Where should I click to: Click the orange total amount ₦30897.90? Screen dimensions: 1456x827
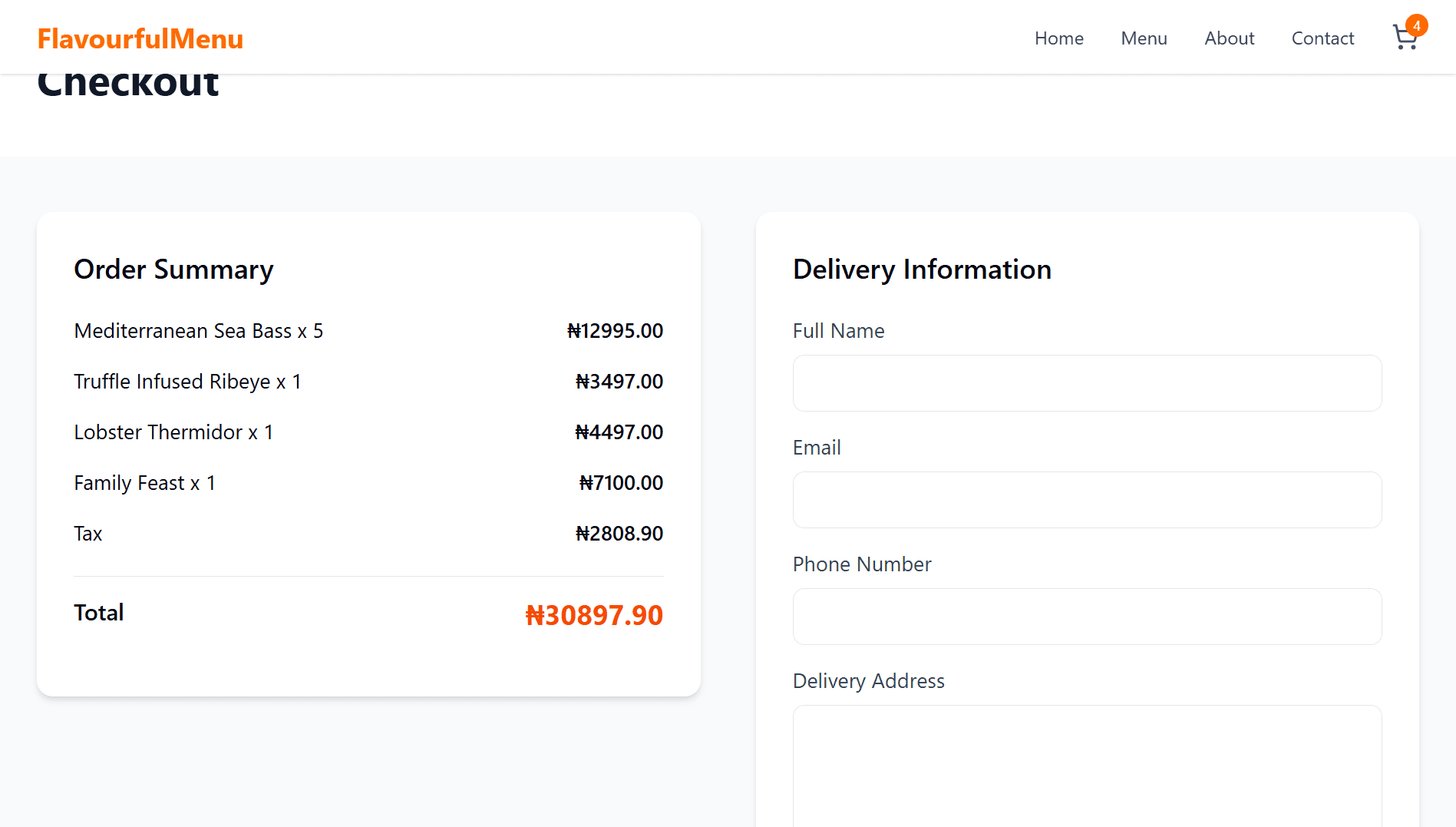(593, 615)
